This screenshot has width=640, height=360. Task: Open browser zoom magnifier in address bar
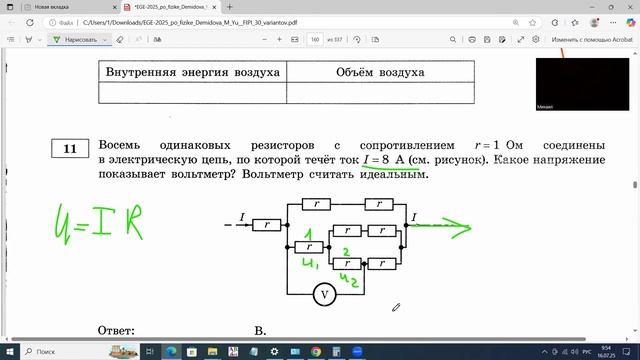[x=516, y=23]
